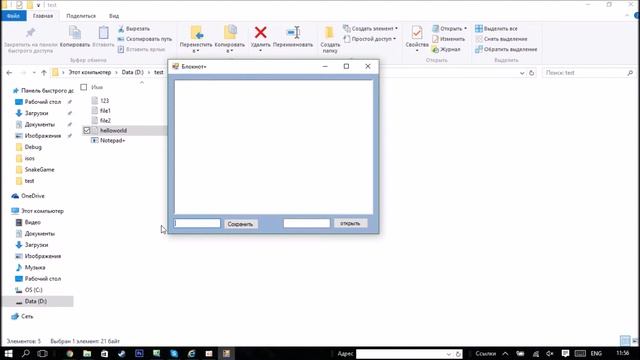Switch to details view at the status bar
Image resolution: width=640 pixels, height=360 pixels.
pyautogui.click(x=624, y=341)
